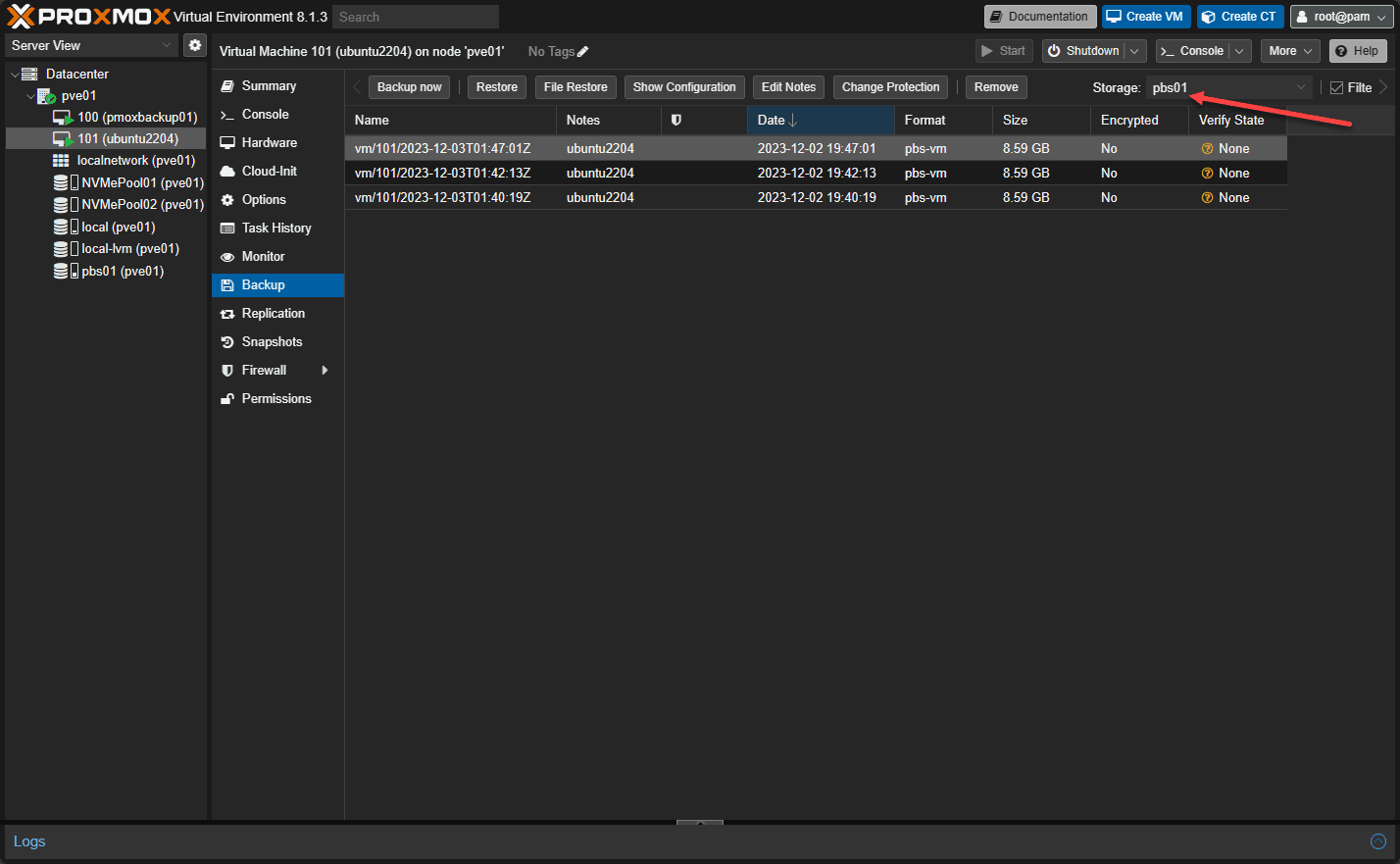Click the File Restore button

(x=575, y=87)
